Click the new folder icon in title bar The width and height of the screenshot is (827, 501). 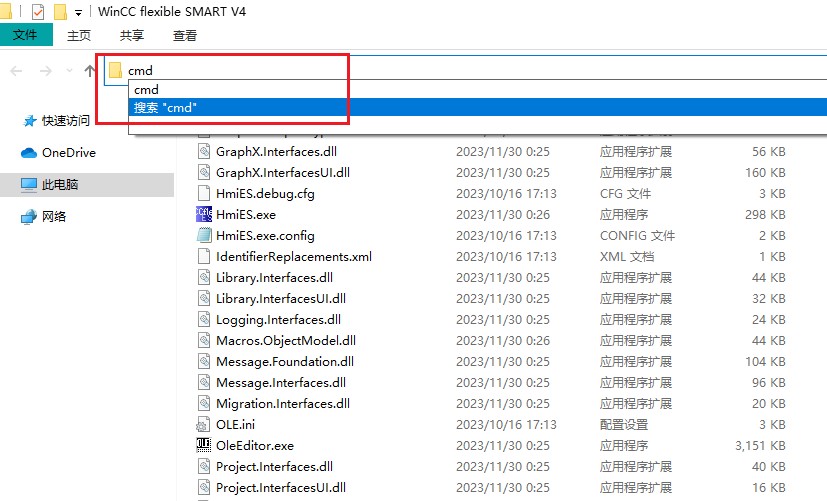coord(60,12)
